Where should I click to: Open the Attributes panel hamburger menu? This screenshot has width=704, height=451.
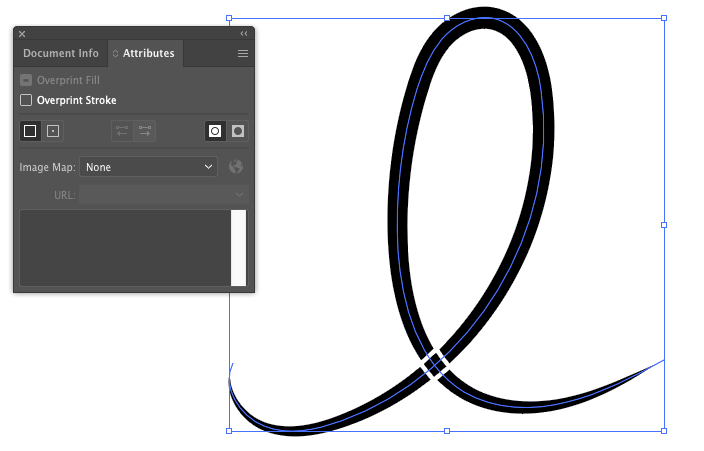tap(243, 53)
